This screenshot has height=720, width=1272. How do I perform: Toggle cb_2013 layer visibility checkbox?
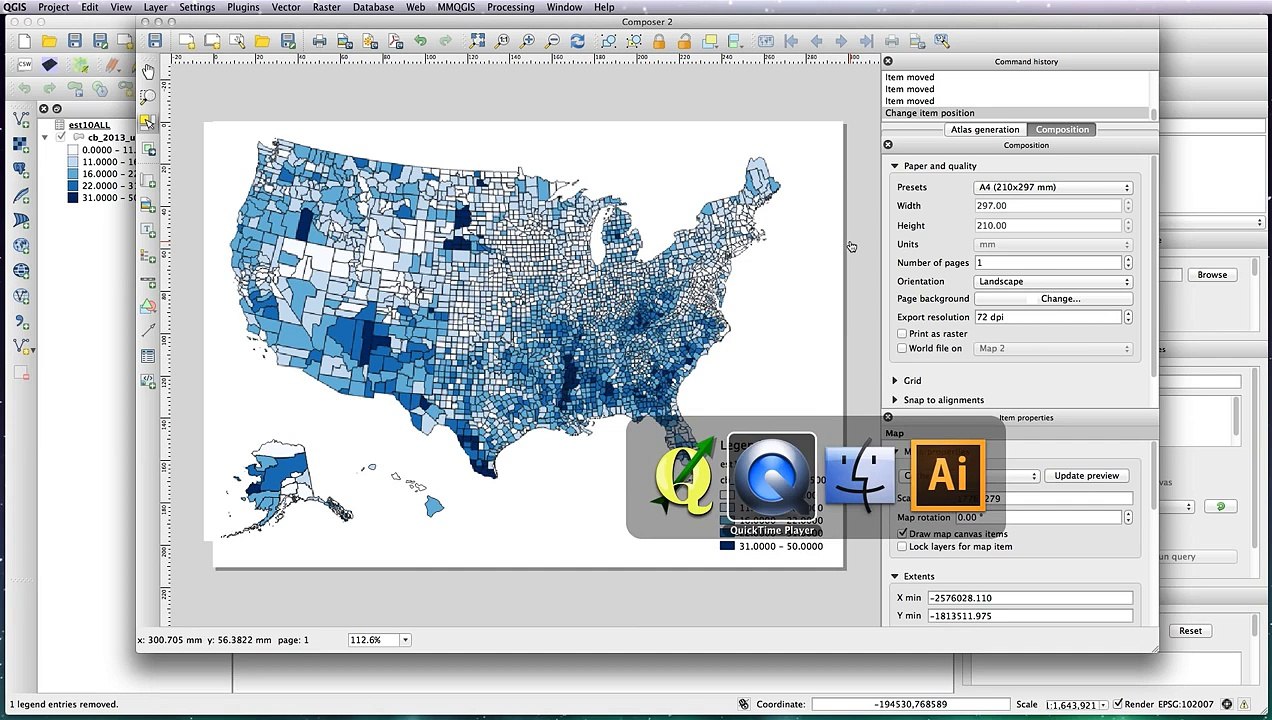61,137
